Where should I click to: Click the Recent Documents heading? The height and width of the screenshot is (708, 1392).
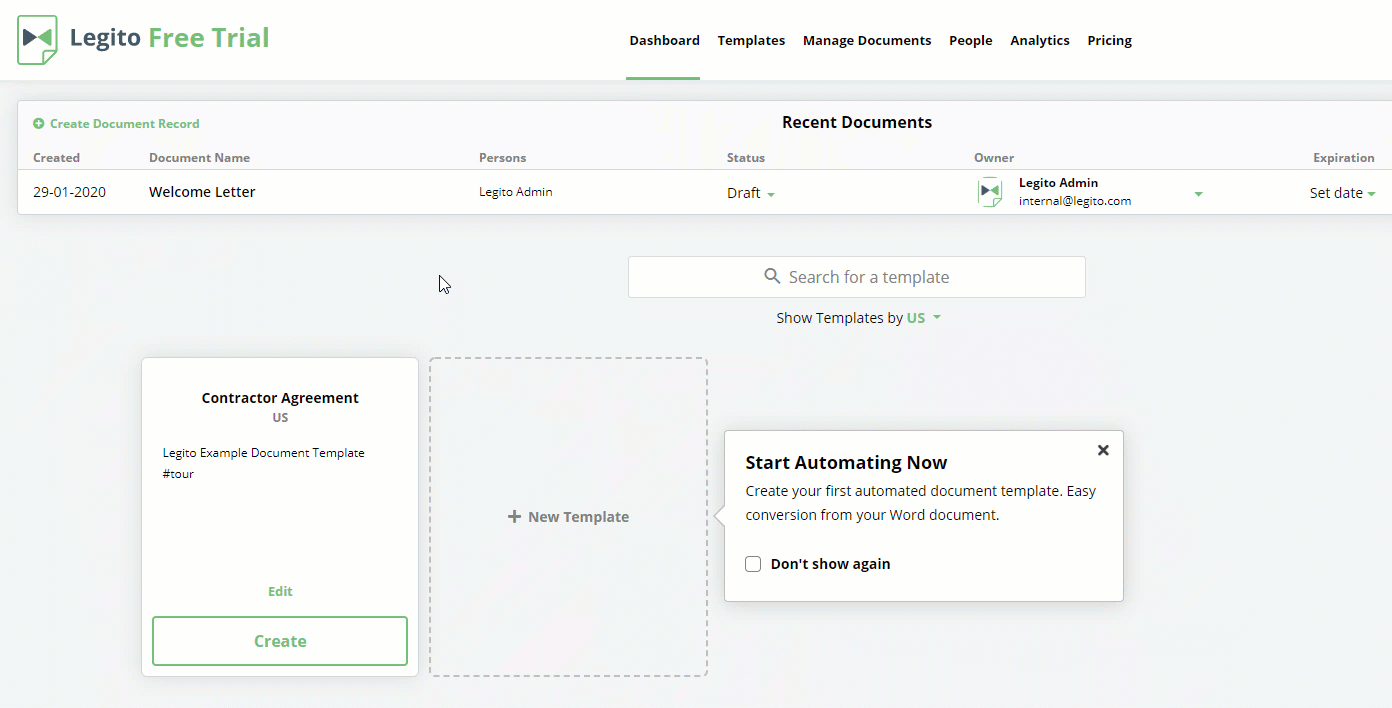tap(857, 122)
